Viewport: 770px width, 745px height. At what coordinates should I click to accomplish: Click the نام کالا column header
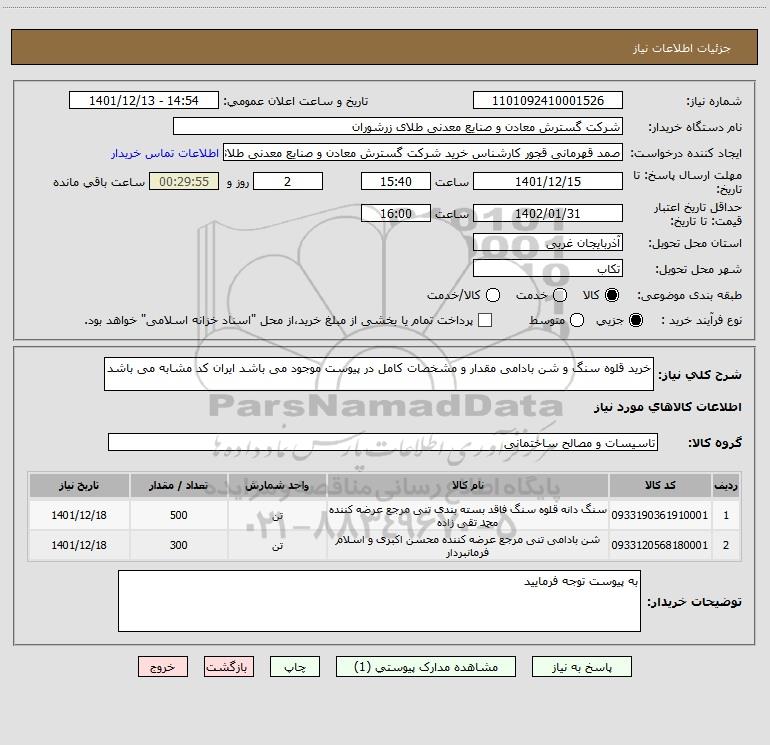point(468,485)
